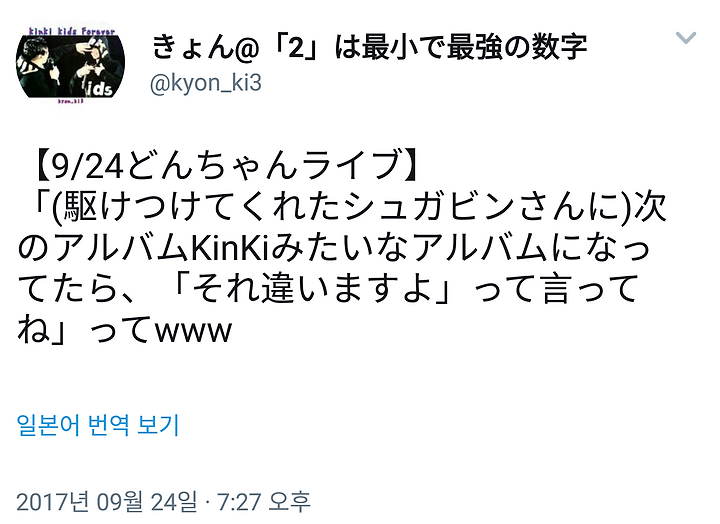Open the tweet options chevron menu
The height and width of the screenshot is (524, 720).
coord(686,37)
